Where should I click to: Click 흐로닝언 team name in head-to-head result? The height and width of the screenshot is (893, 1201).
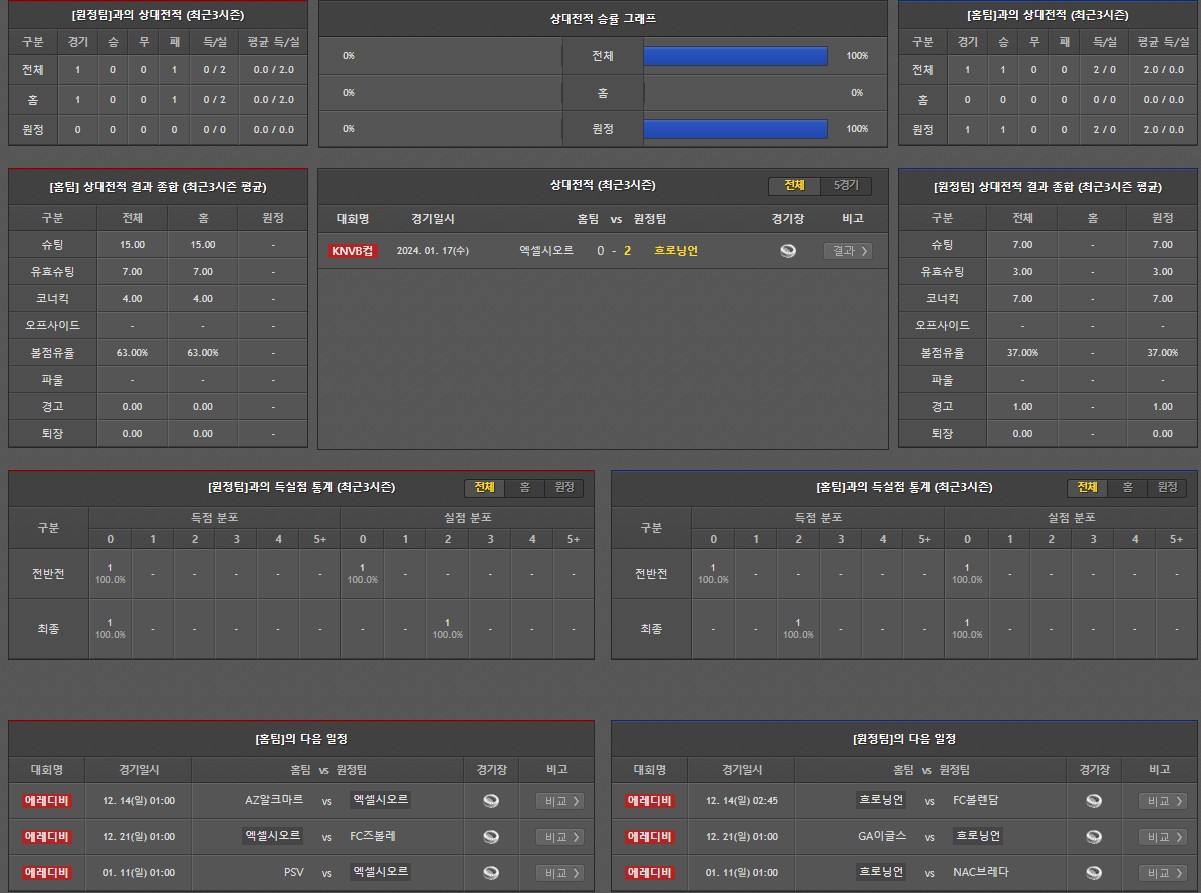click(676, 251)
